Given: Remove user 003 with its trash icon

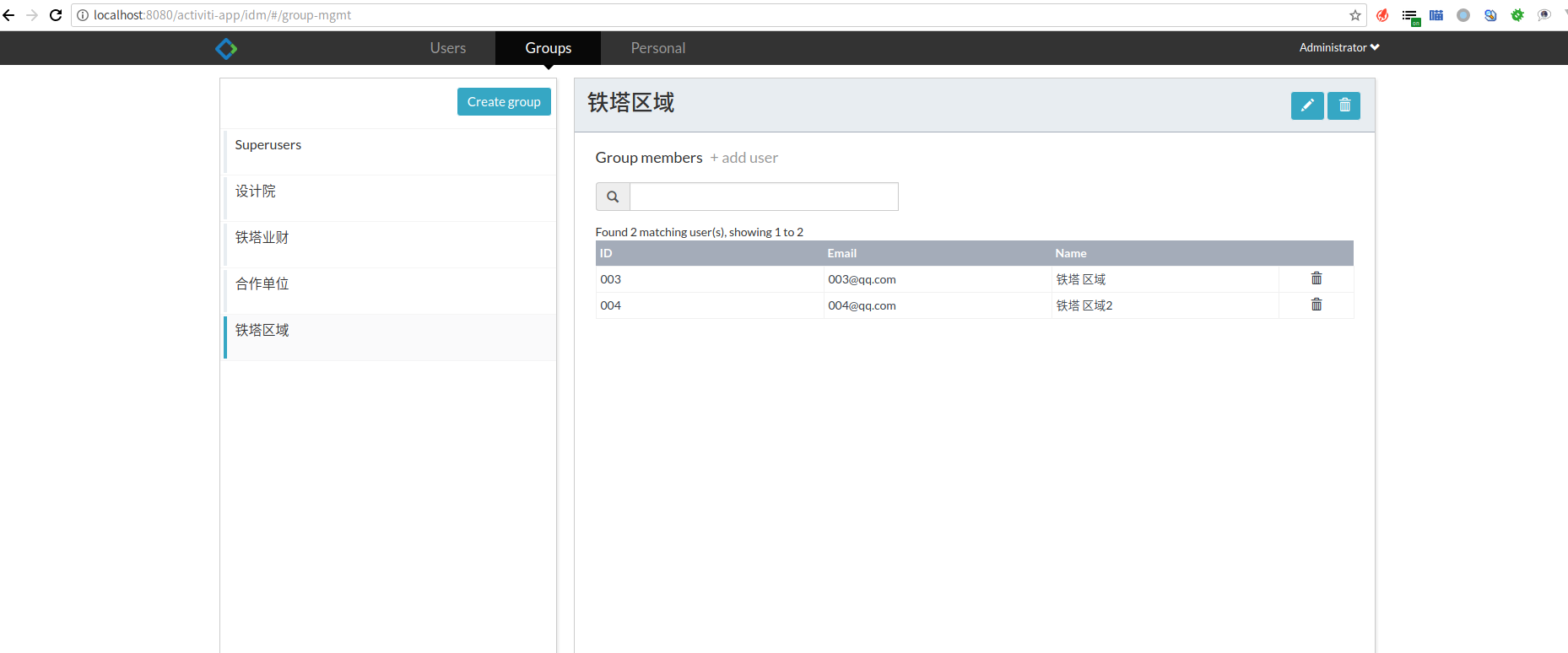Looking at the screenshot, I should (1316, 278).
